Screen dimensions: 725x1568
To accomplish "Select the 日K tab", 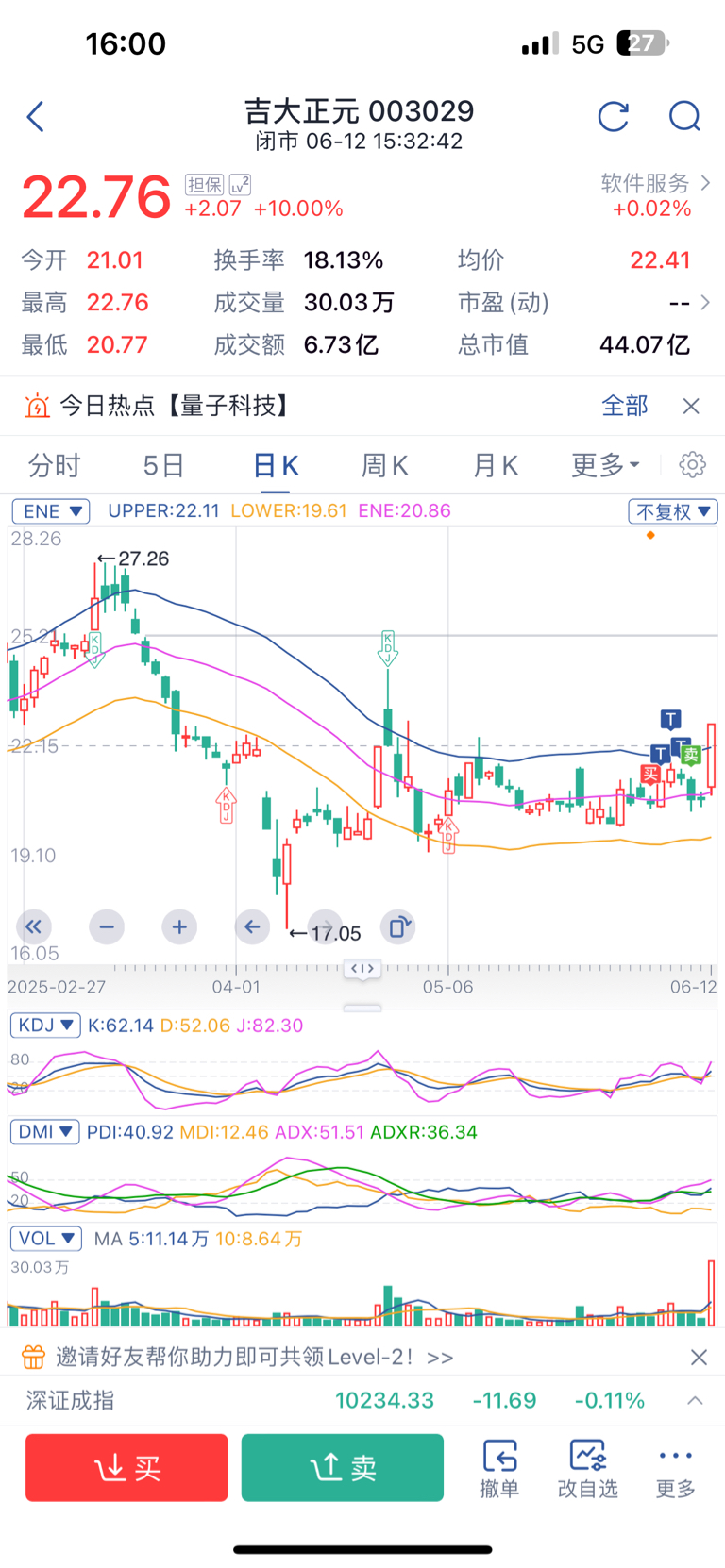I will point(276,464).
